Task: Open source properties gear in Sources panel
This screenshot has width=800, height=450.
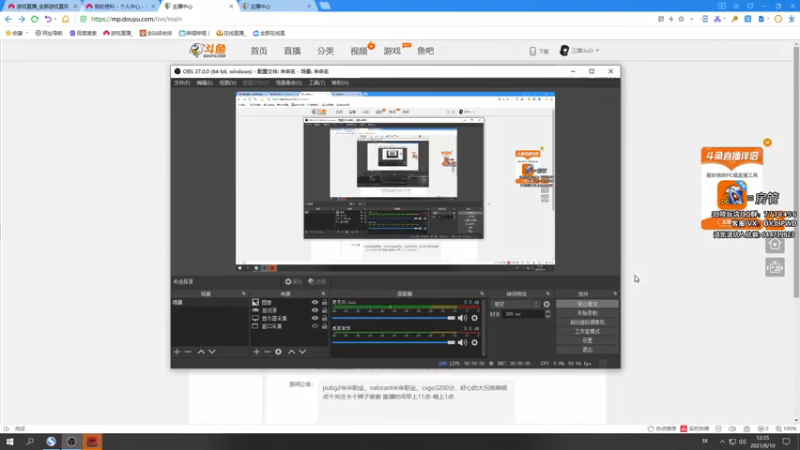Action: pos(278,352)
